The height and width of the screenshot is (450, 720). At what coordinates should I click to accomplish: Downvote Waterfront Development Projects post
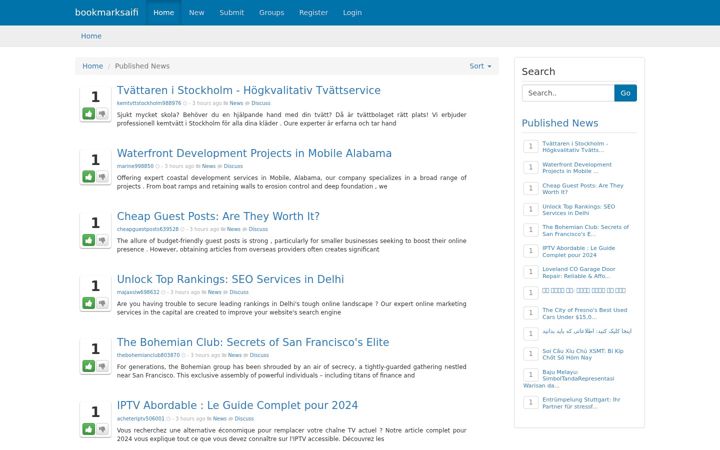pyautogui.click(x=102, y=176)
